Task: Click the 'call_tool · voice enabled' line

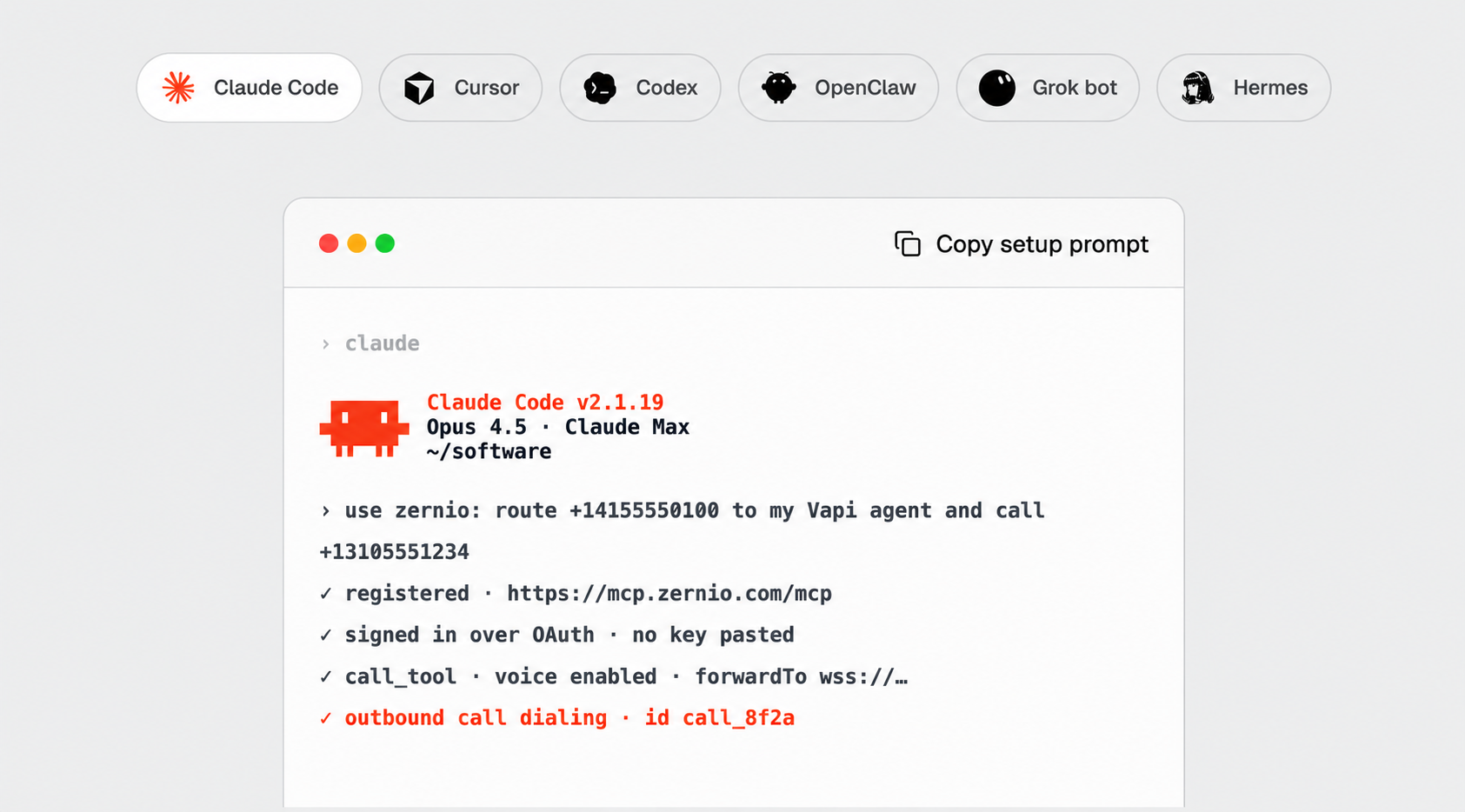Action: pyautogui.click(x=614, y=676)
